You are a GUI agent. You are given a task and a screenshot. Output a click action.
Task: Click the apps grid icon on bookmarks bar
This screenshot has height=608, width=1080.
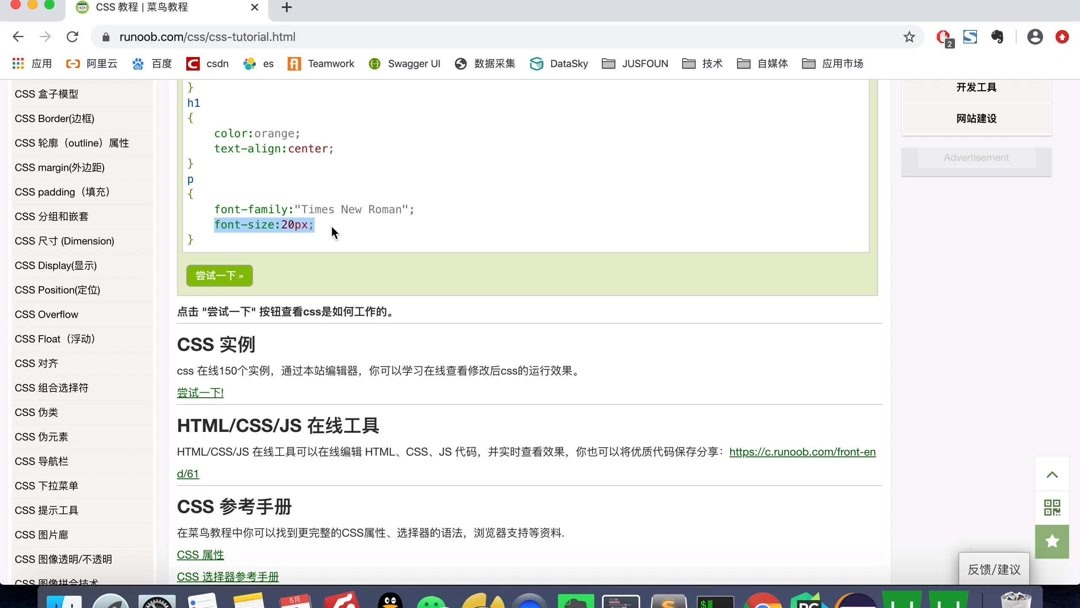tap(16, 63)
